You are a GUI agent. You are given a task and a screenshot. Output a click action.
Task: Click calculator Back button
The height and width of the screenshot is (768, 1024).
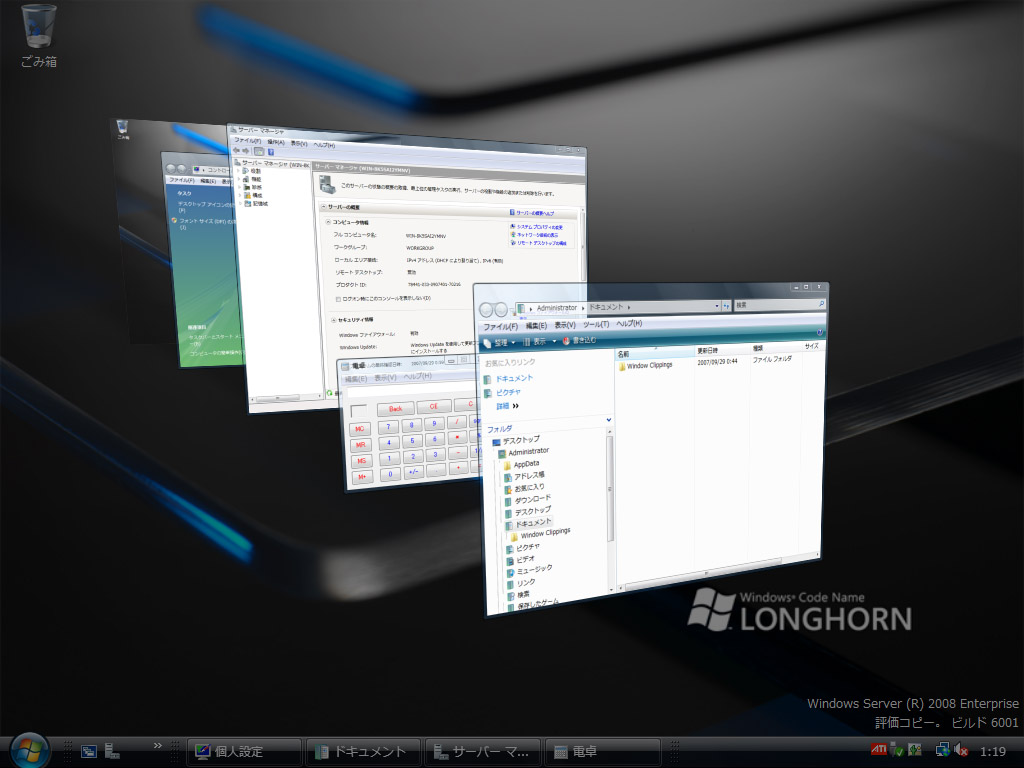[396, 409]
